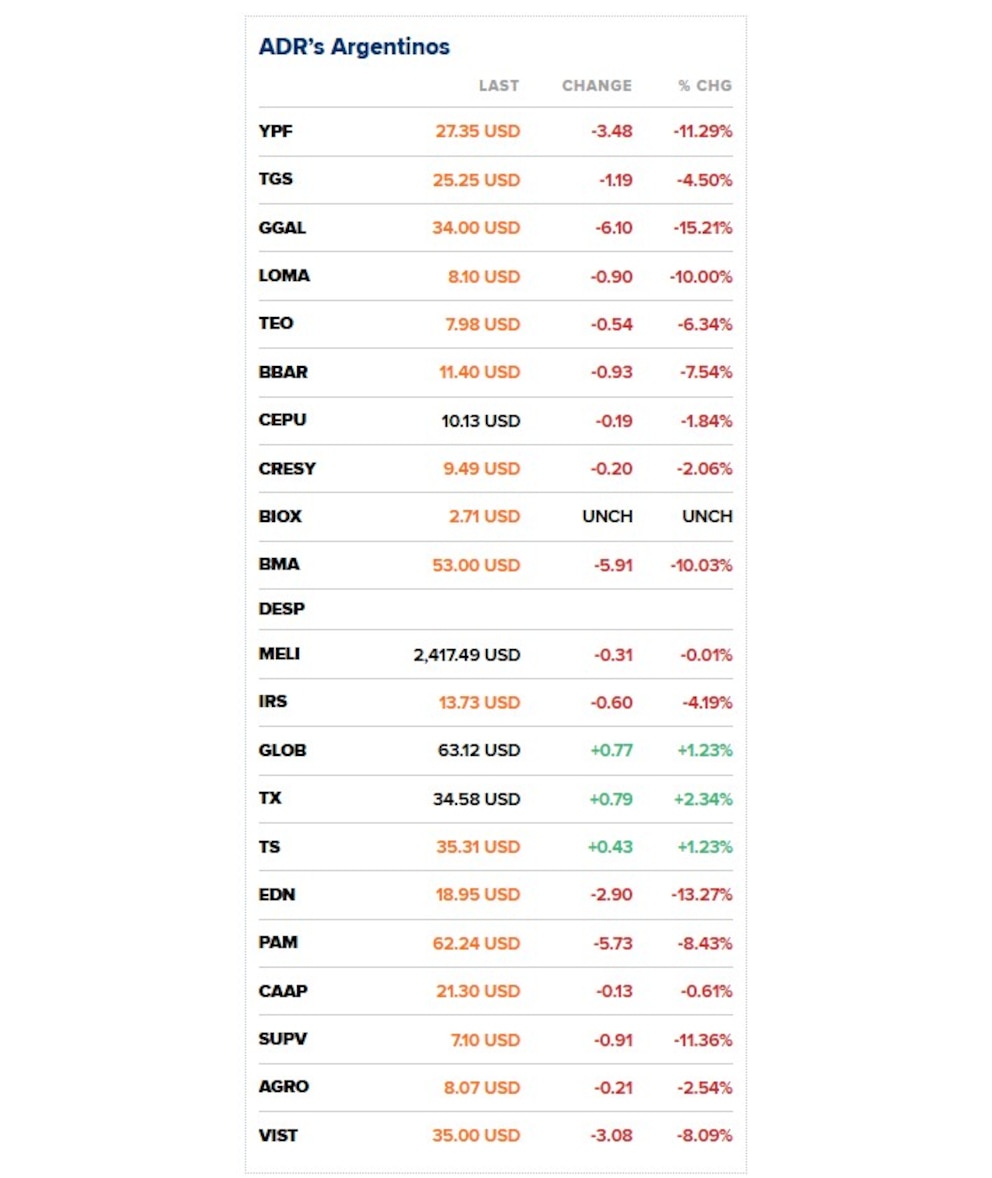Image resolution: width=992 pixels, height=1178 pixels.
Task: Click the % CHG column header
Action: point(705,86)
